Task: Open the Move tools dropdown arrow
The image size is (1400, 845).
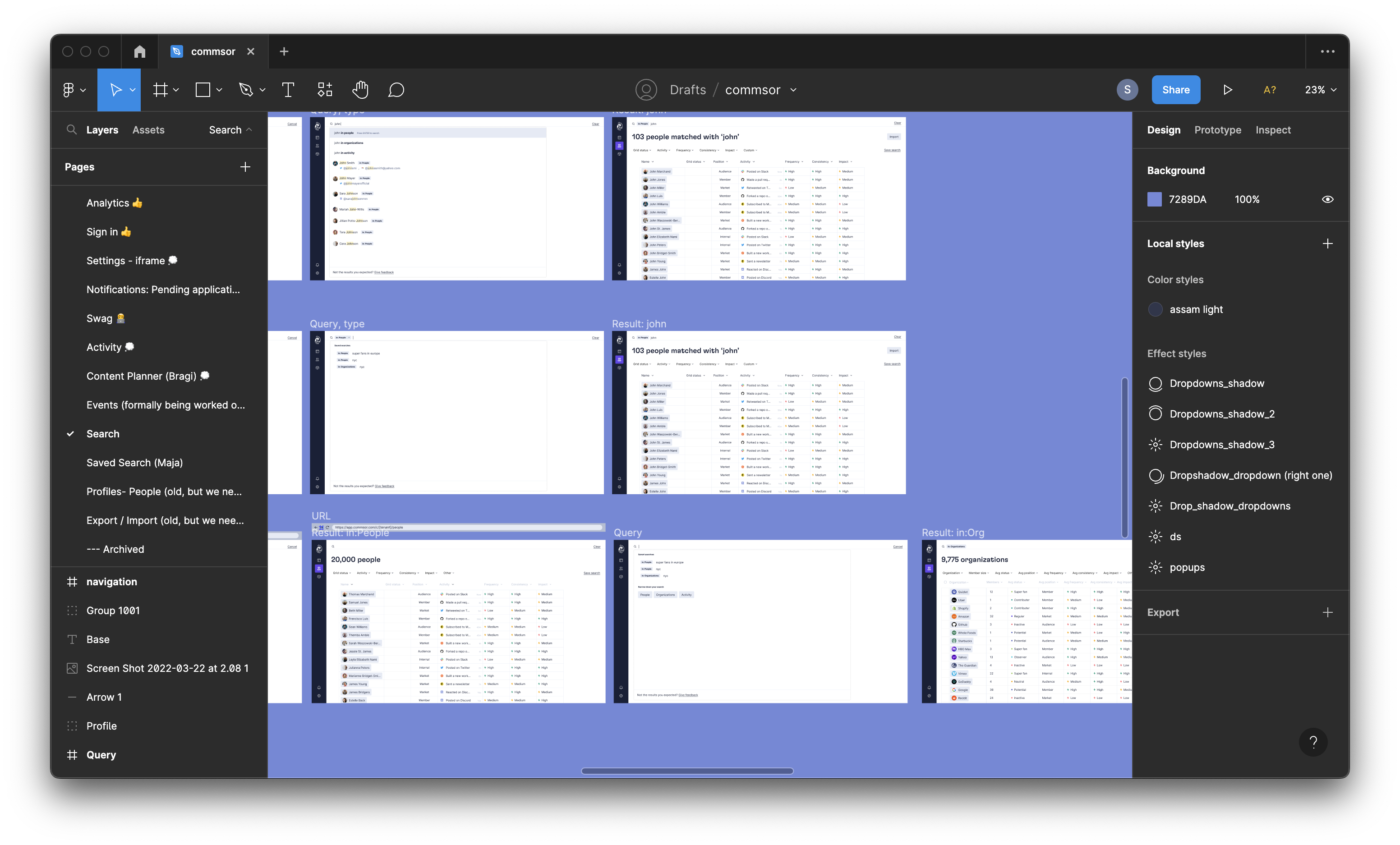Action: 133,90
